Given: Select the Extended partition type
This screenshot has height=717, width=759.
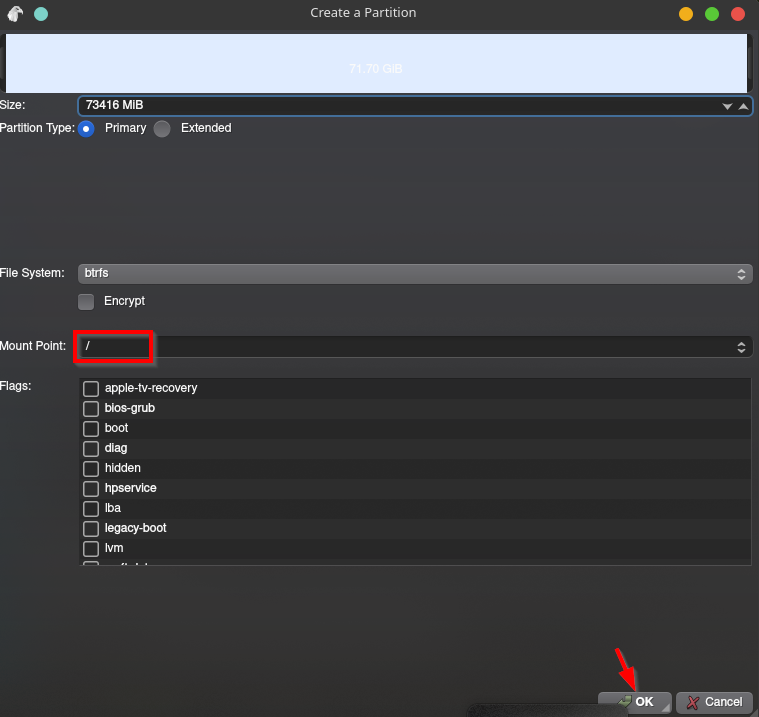Looking at the screenshot, I should [x=162, y=128].
